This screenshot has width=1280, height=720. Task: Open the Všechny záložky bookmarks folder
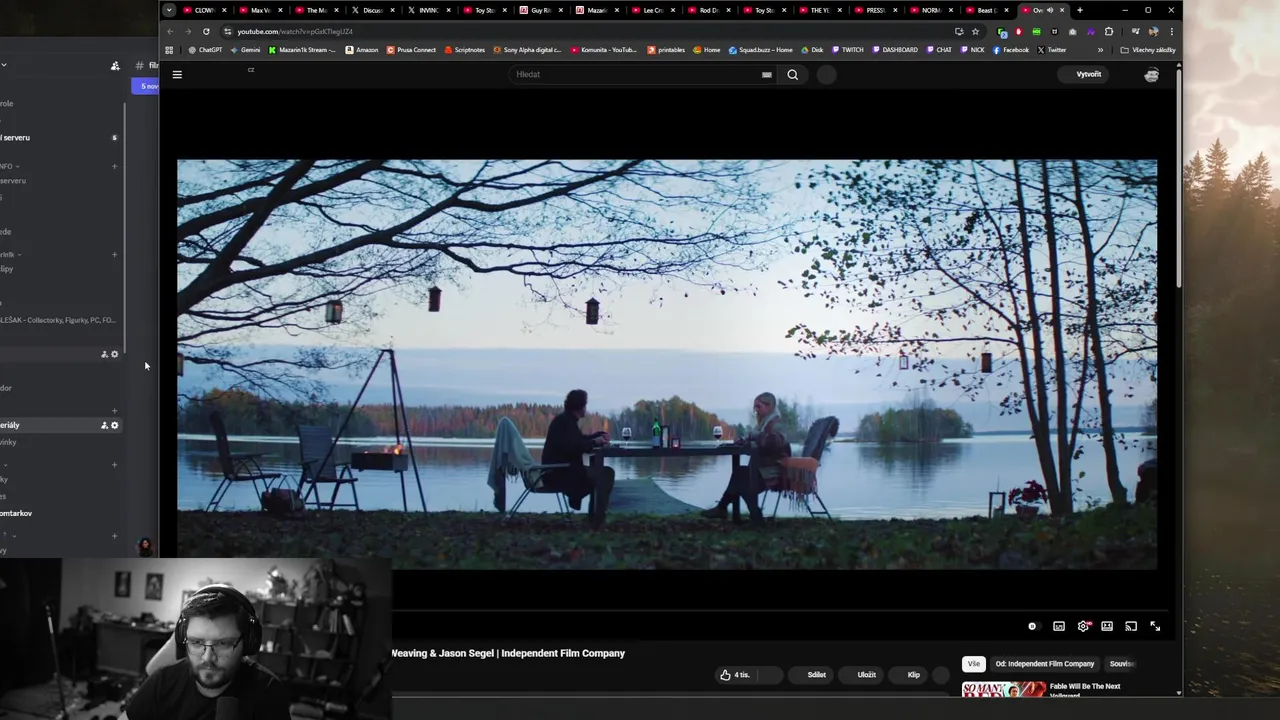[x=1148, y=50]
